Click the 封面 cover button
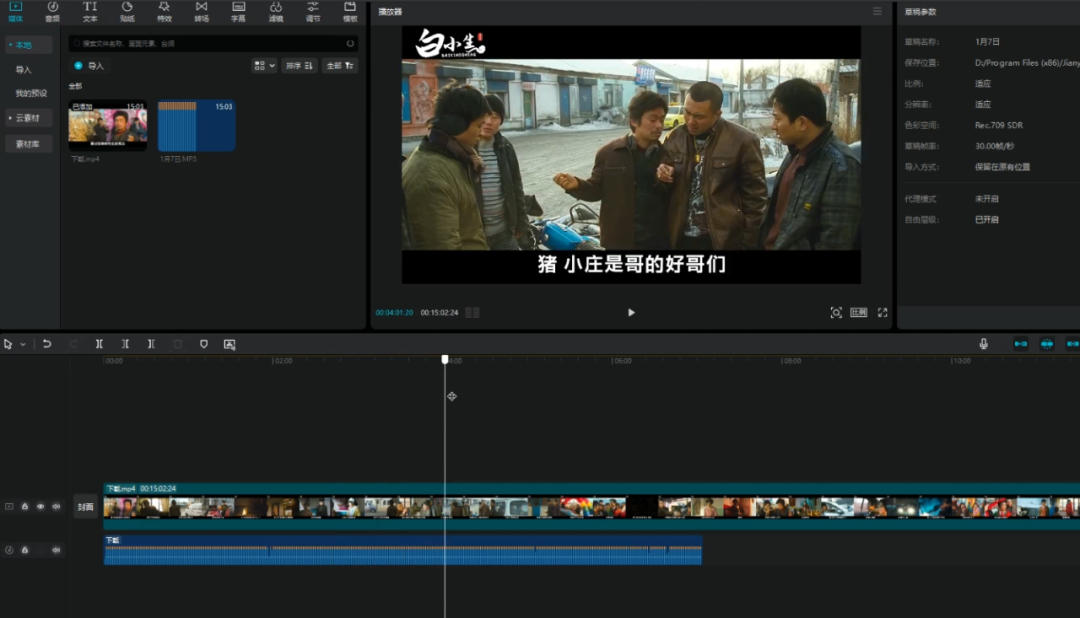This screenshot has width=1080, height=618. [x=85, y=507]
